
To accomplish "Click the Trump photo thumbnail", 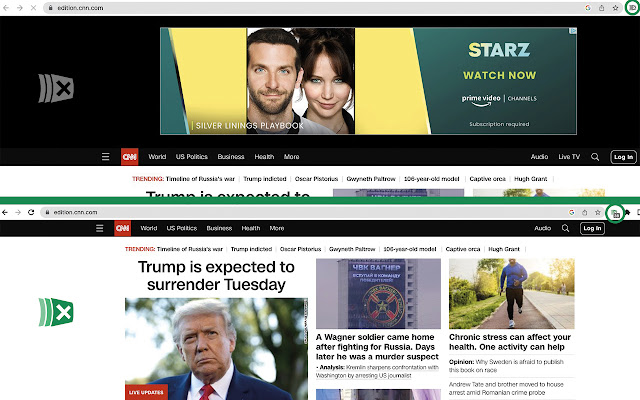I will pos(216,349).
